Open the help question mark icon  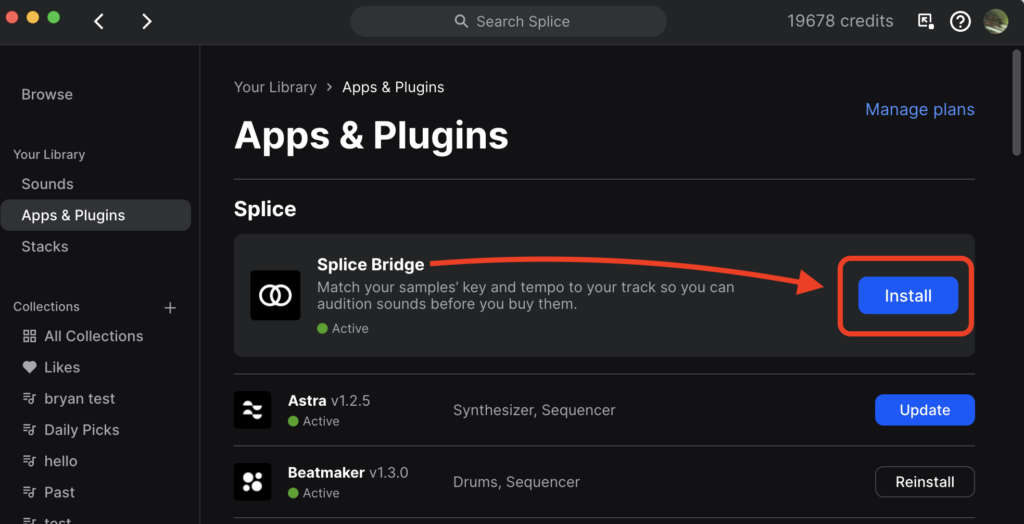coord(960,22)
